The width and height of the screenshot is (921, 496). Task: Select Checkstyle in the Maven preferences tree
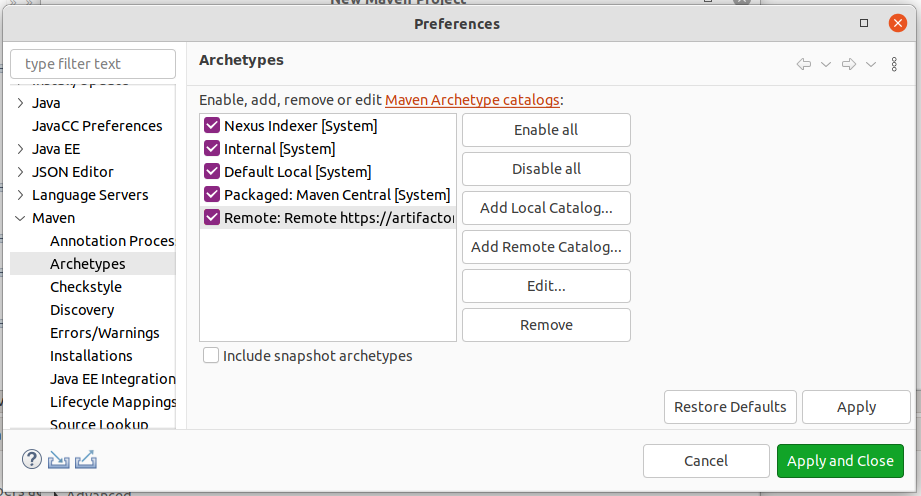click(86, 287)
